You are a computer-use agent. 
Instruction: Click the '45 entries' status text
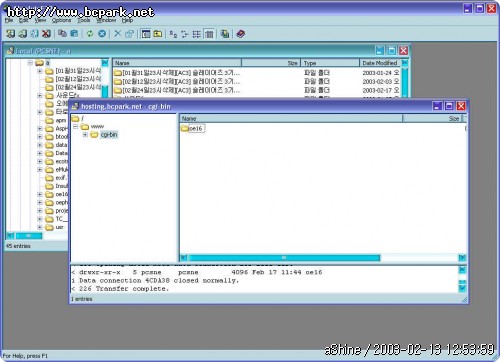18,246
